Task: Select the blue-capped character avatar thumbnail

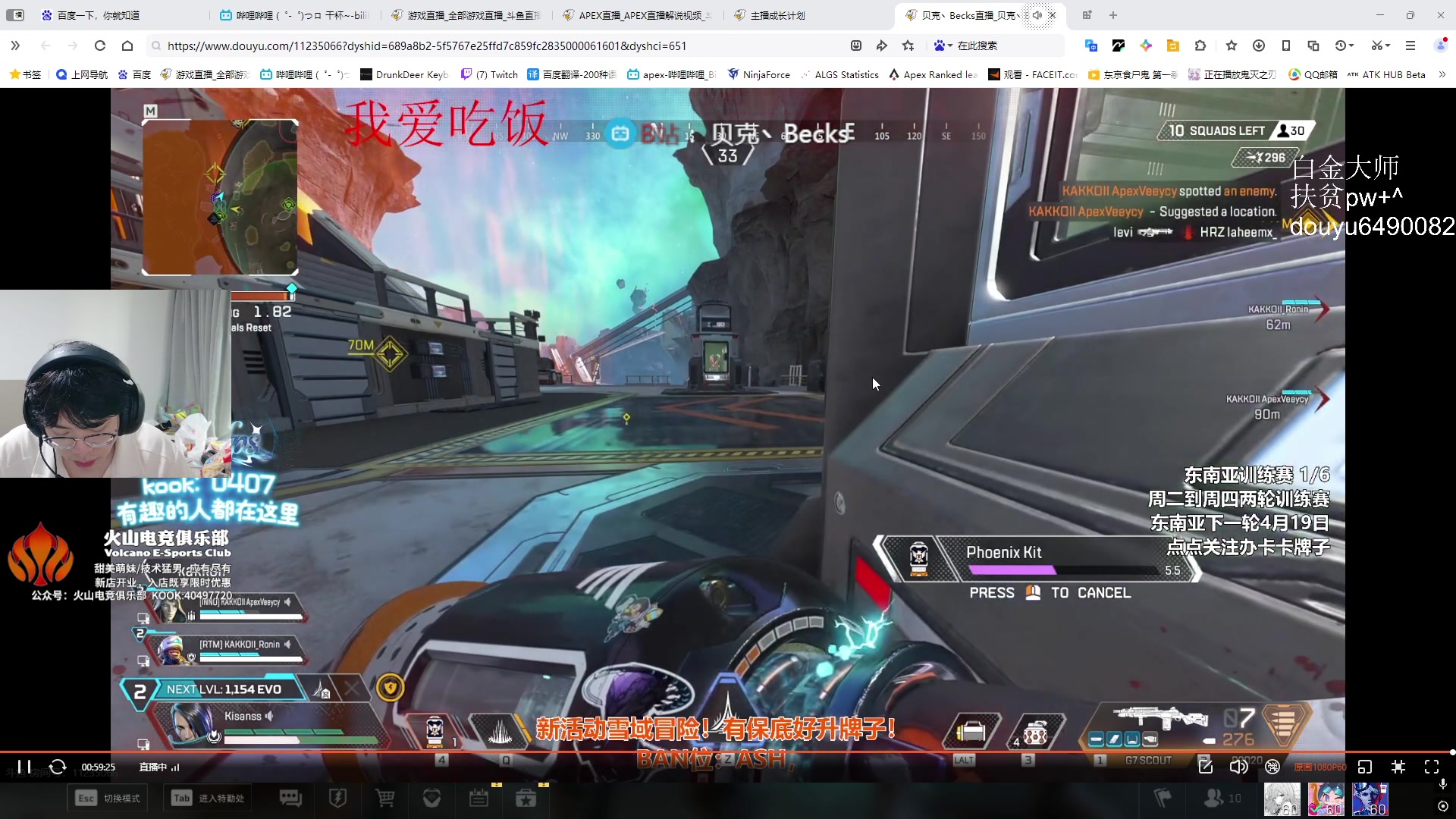Action: click(1370, 799)
